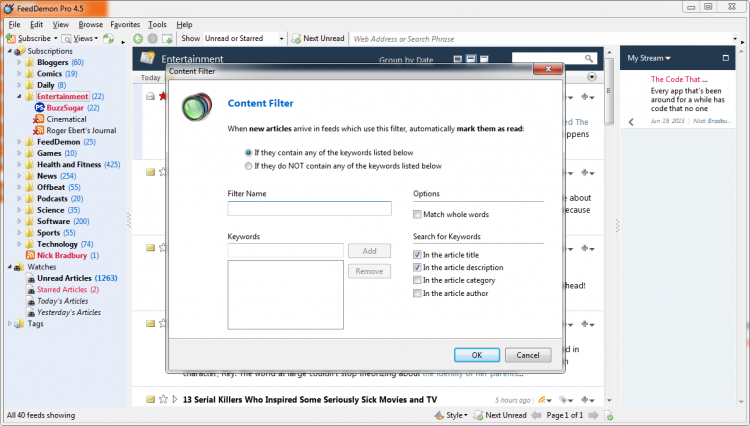Open the Help menu
Screen dimensions: 750x426
coord(184,24)
